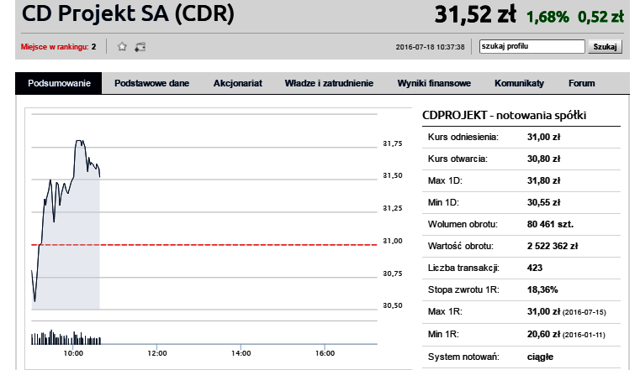
Task: Open the Komunikaty tab
Action: [x=519, y=83]
